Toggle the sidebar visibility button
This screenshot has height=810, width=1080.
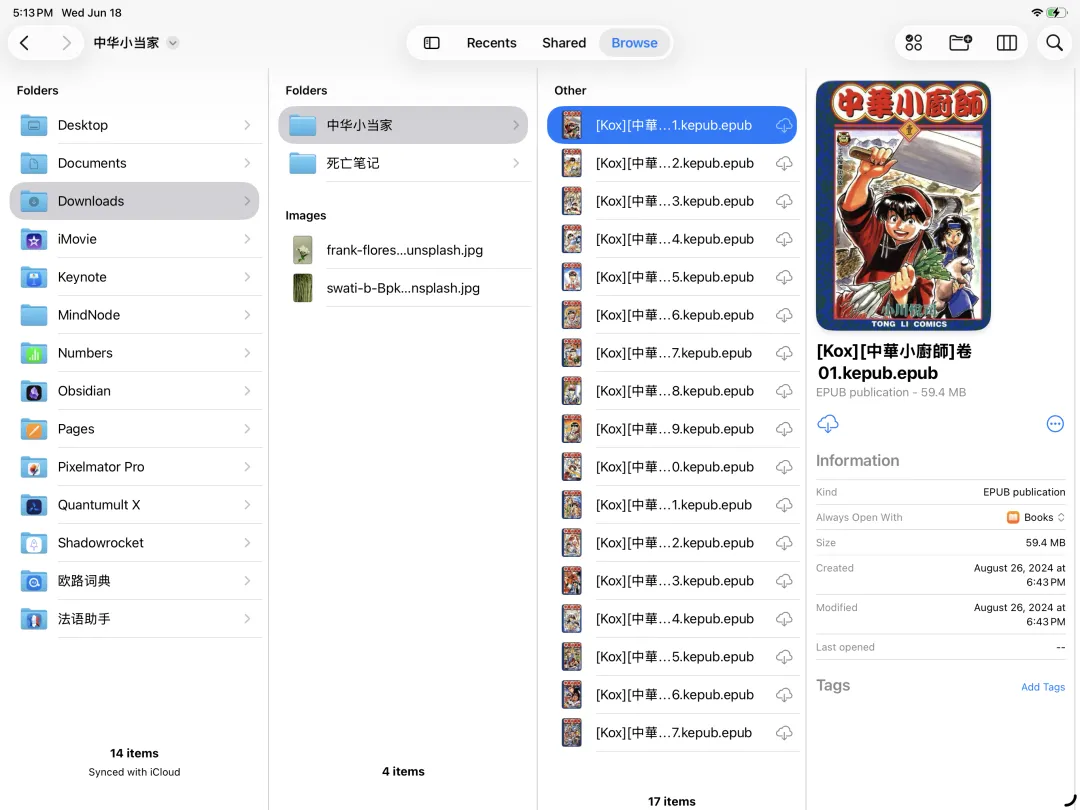(x=432, y=43)
